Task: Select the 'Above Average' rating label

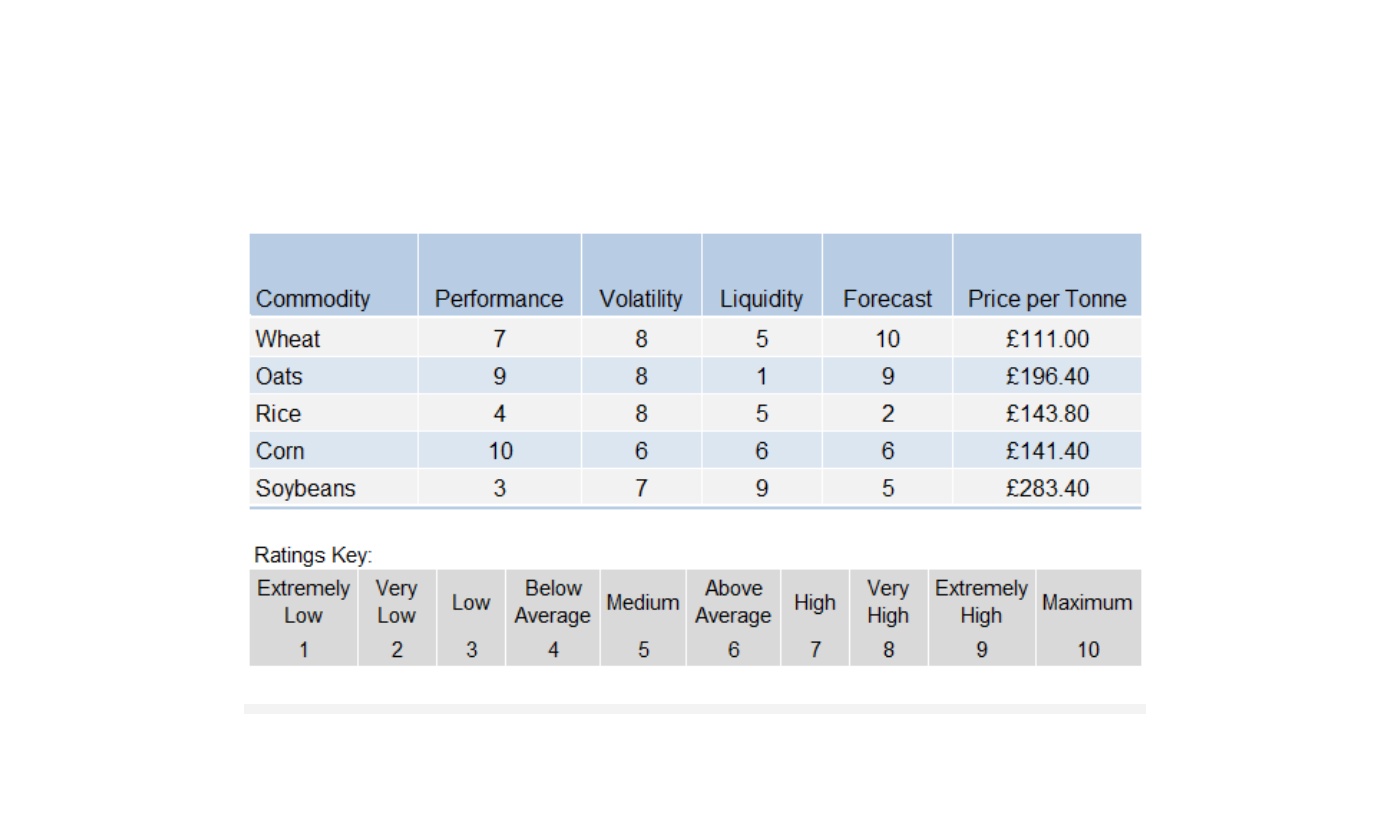Action: tap(733, 602)
